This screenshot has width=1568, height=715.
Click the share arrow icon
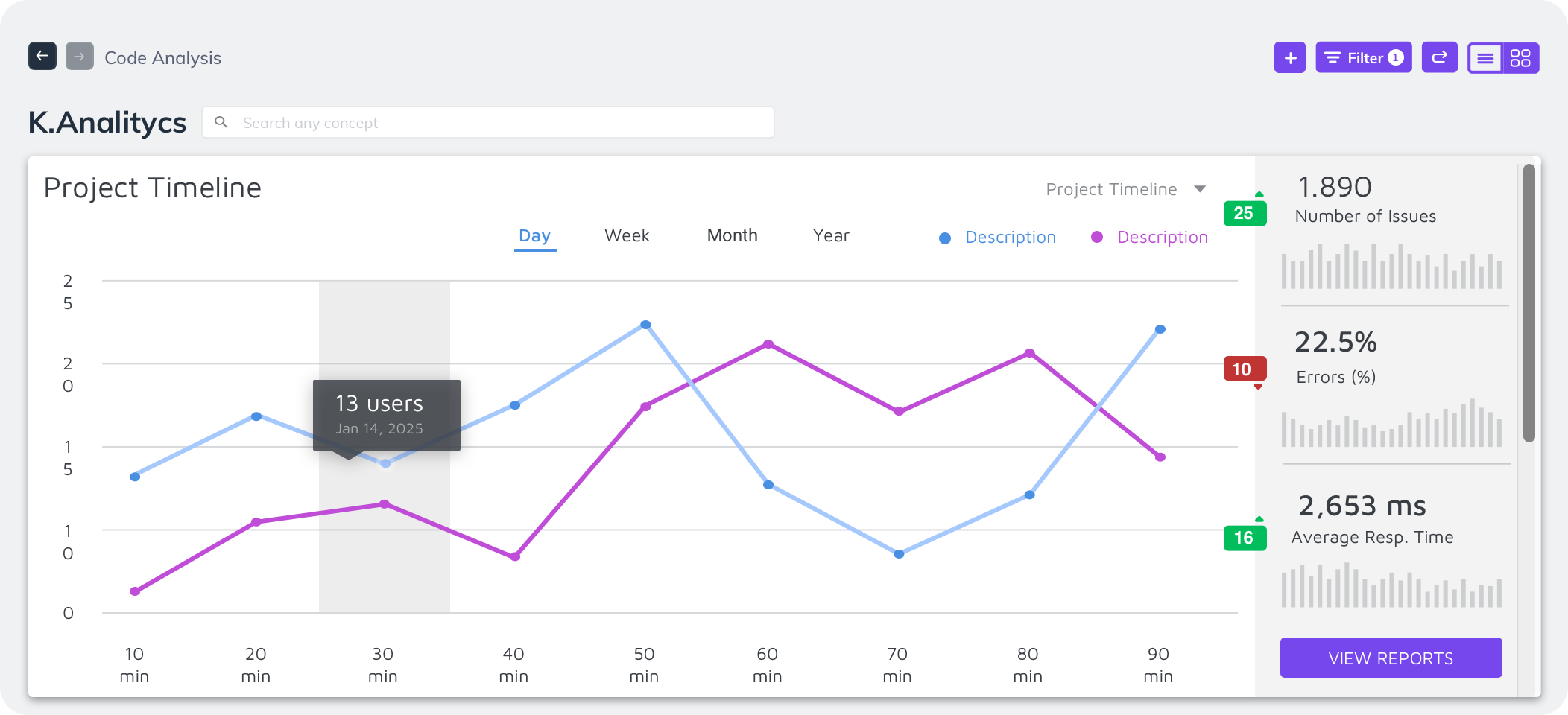[1439, 57]
